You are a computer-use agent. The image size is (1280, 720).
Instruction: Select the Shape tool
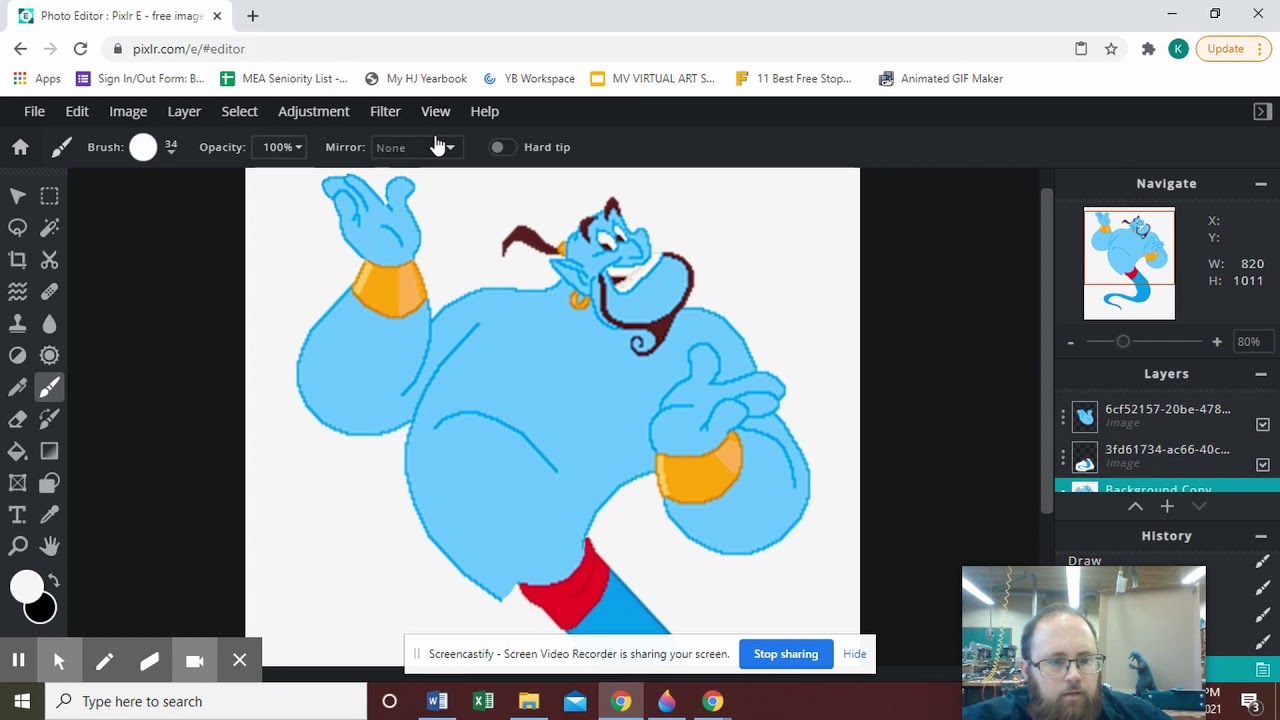pos(49,484)
